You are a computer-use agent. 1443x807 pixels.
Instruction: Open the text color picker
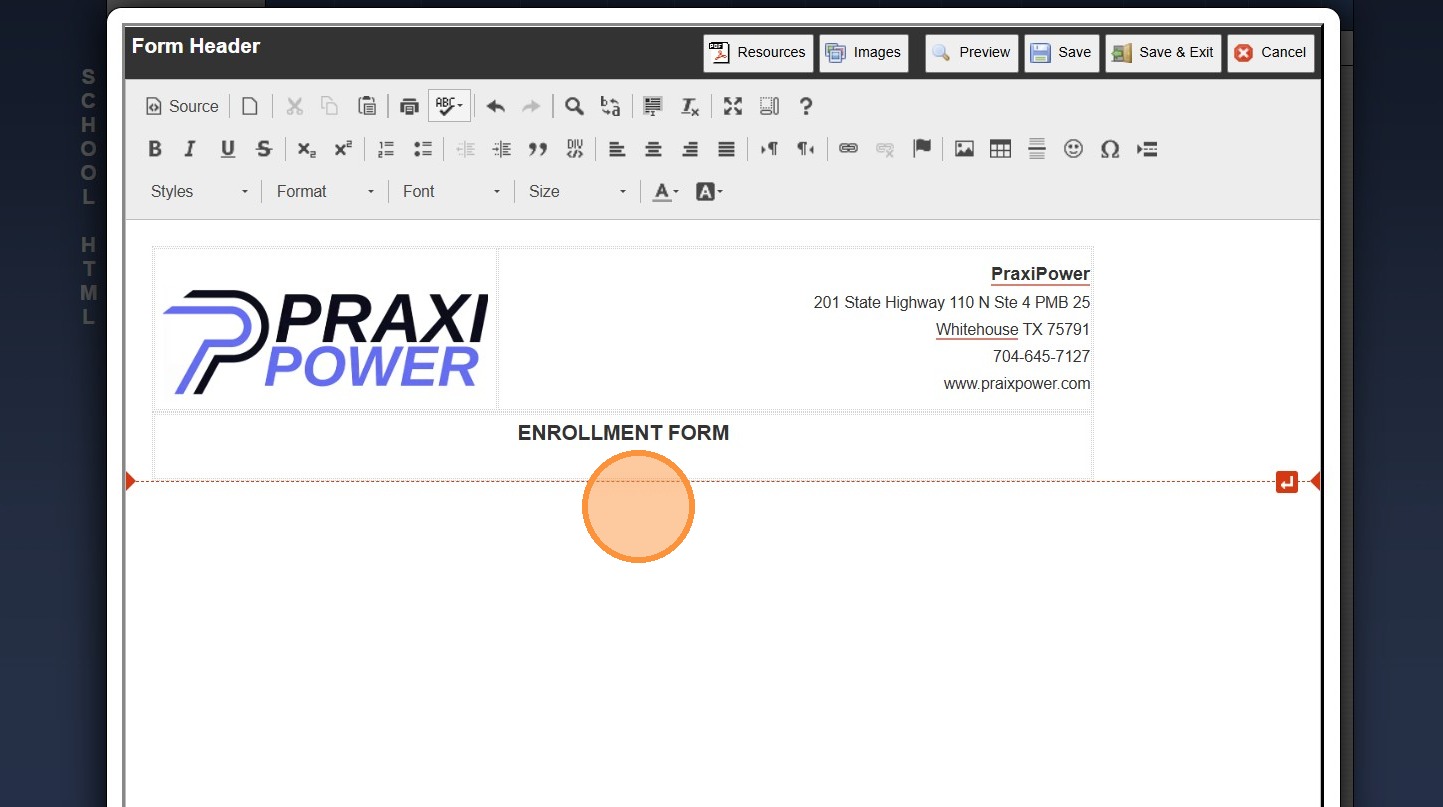point(665,192)
